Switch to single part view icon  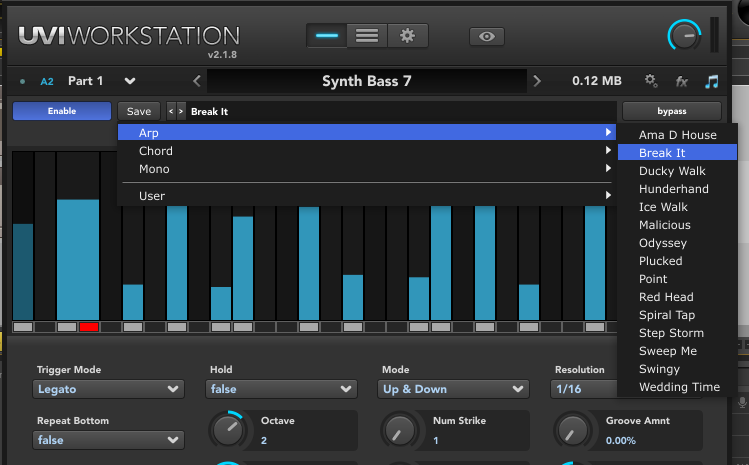[327, 36]
